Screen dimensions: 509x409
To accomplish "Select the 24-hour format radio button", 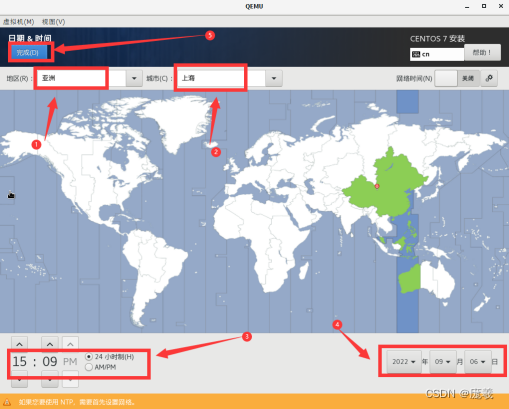I will tap(89, 357).
